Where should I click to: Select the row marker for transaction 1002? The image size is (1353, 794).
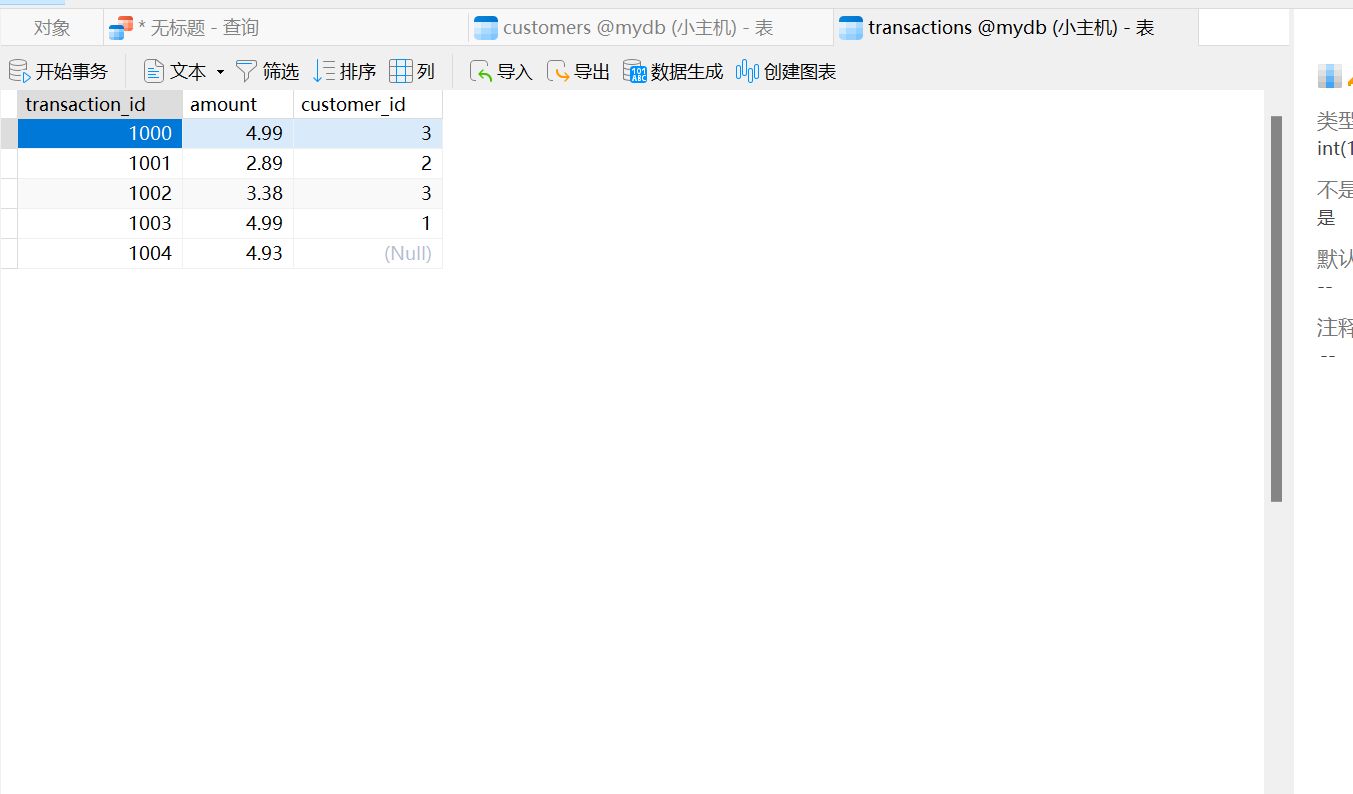pyautogui.click(x=9, y=193)
